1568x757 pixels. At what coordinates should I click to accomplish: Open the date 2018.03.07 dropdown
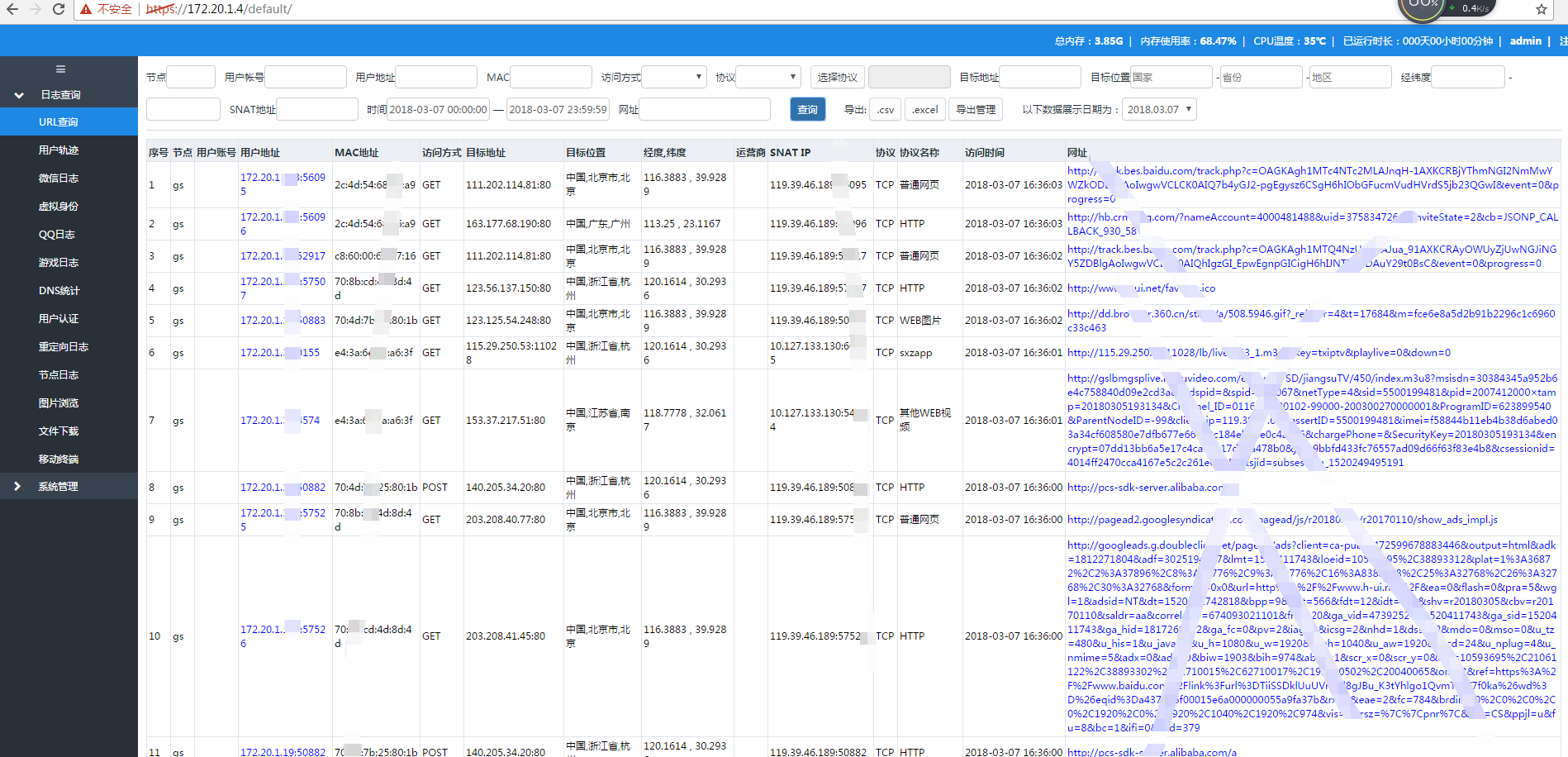(x=1160, y=109)
